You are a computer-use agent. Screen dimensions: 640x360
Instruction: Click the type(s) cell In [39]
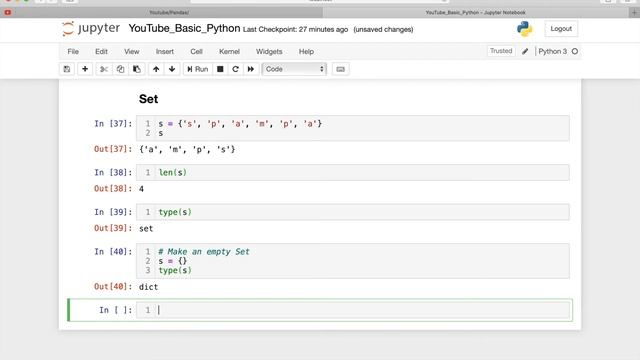pyautogui.click(x=353, y=212)
